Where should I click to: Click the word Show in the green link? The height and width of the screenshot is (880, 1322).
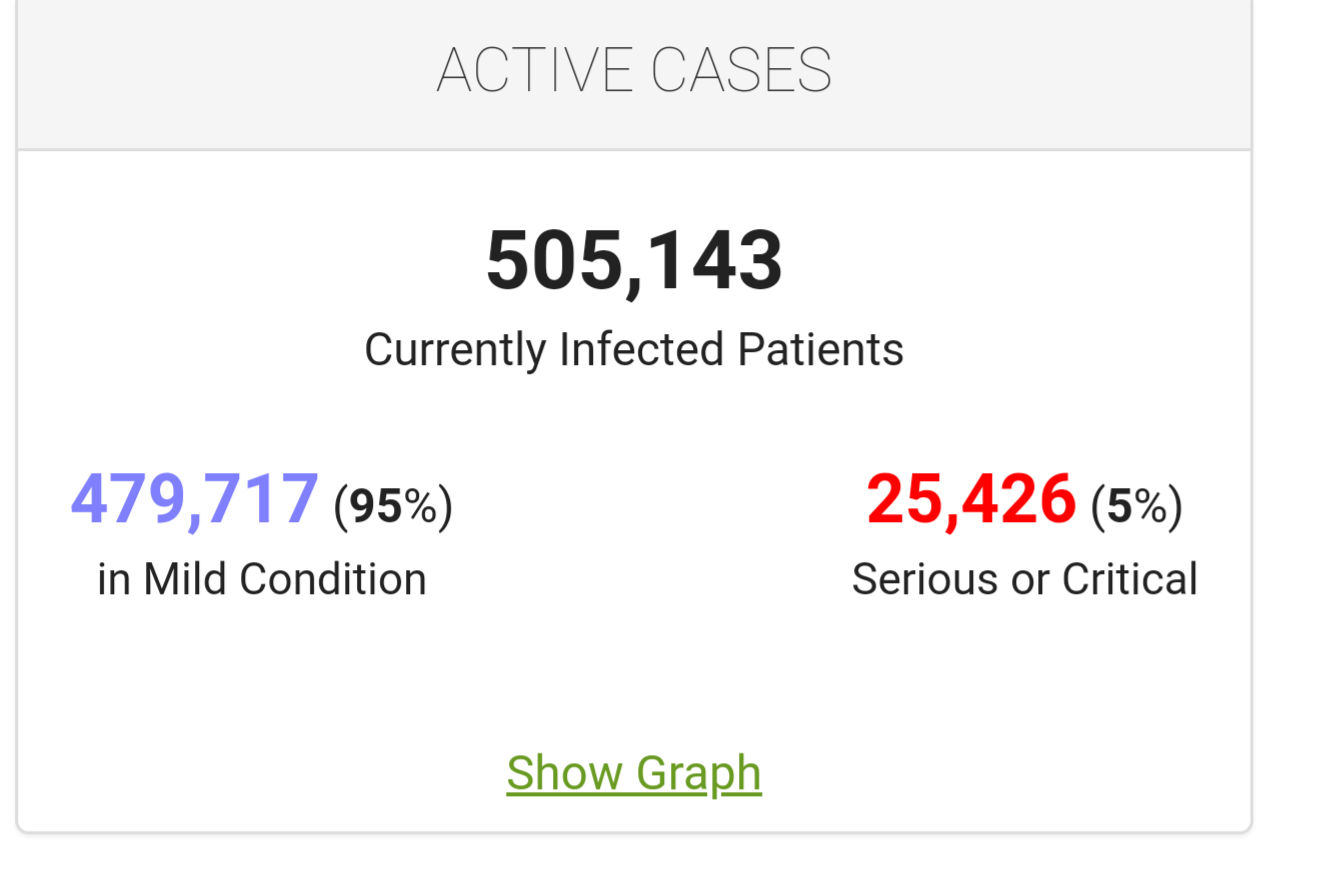pos(564,773)
